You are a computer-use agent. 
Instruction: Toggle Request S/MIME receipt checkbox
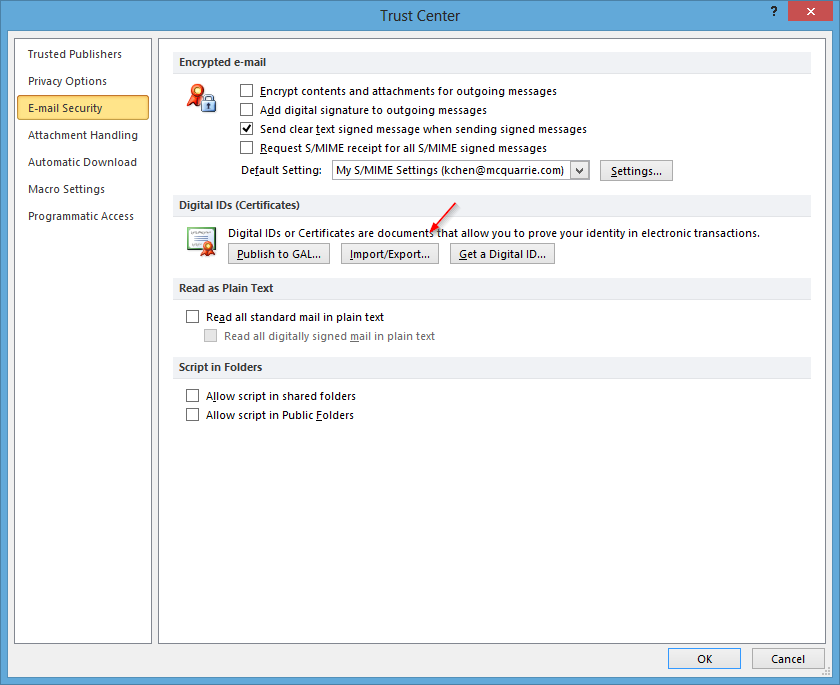pos(246,148)
